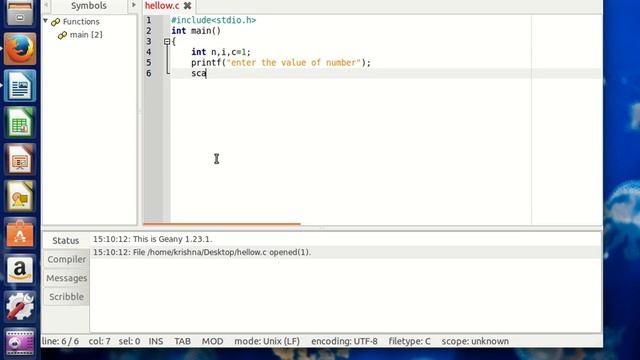
Task: Select the hellow.c document tab
Action: click(x=162, y=6)
